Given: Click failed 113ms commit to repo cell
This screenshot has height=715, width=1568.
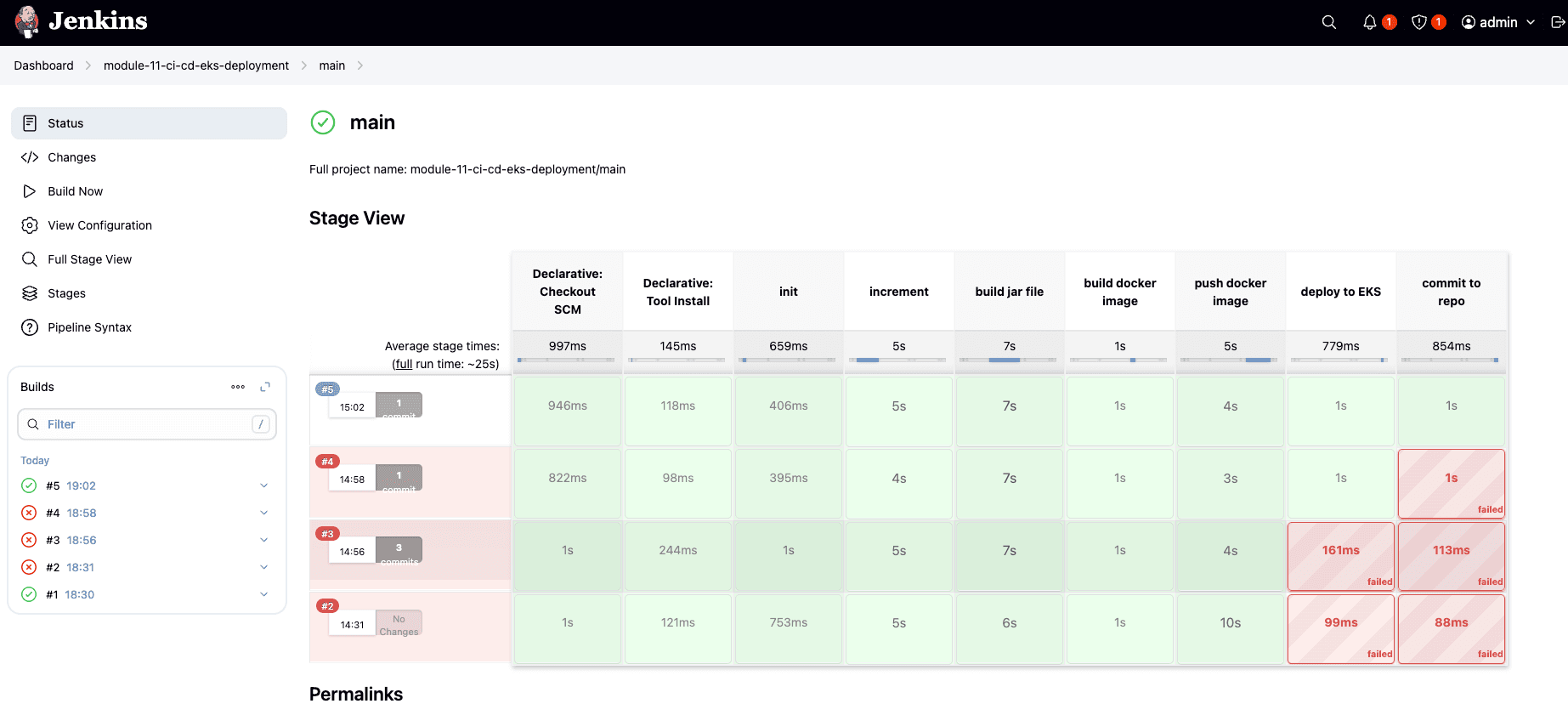Looking at the screenshot, I should [x=1452, y=556].
